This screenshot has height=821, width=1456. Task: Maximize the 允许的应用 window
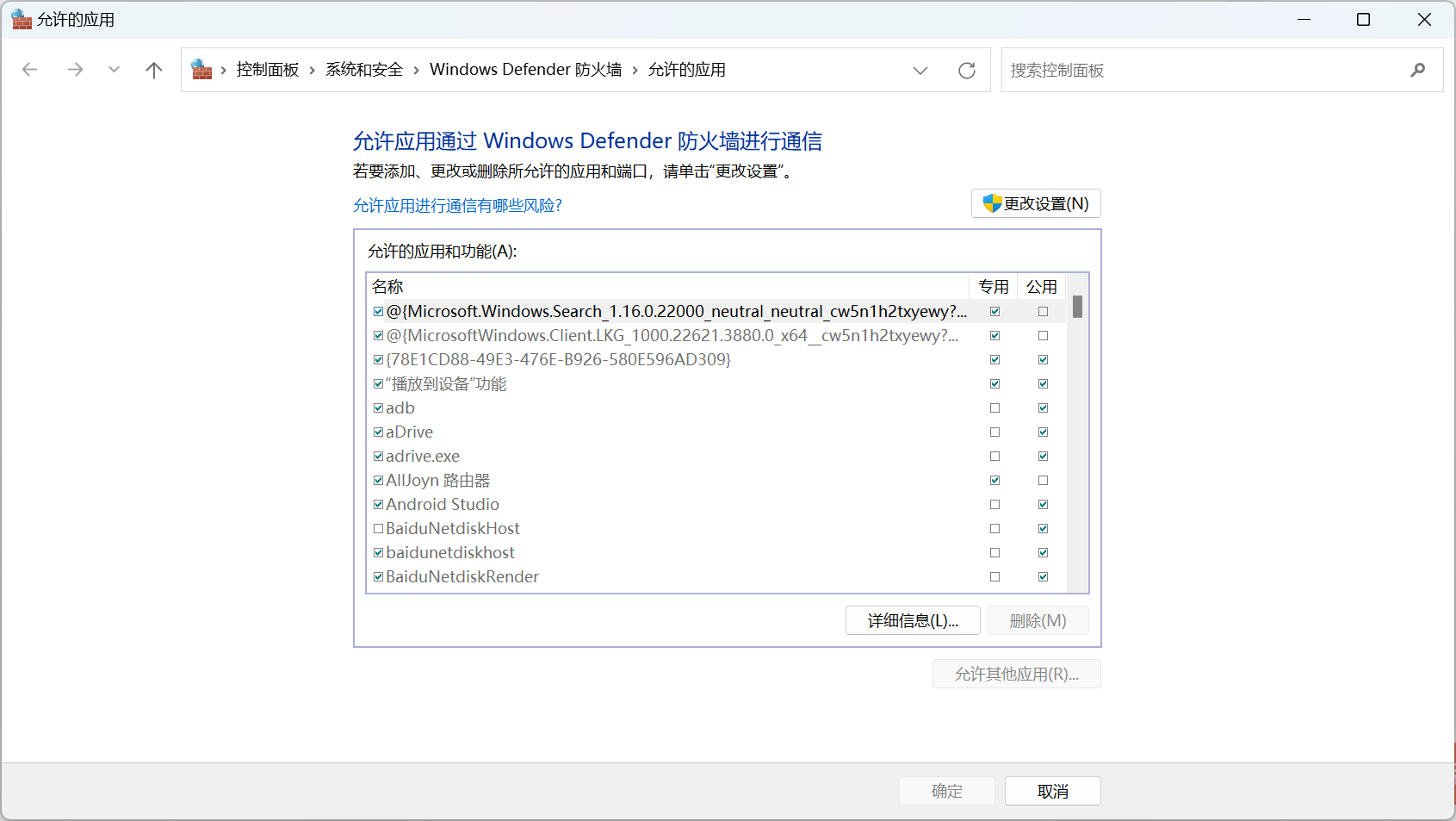coord(1363,19)
